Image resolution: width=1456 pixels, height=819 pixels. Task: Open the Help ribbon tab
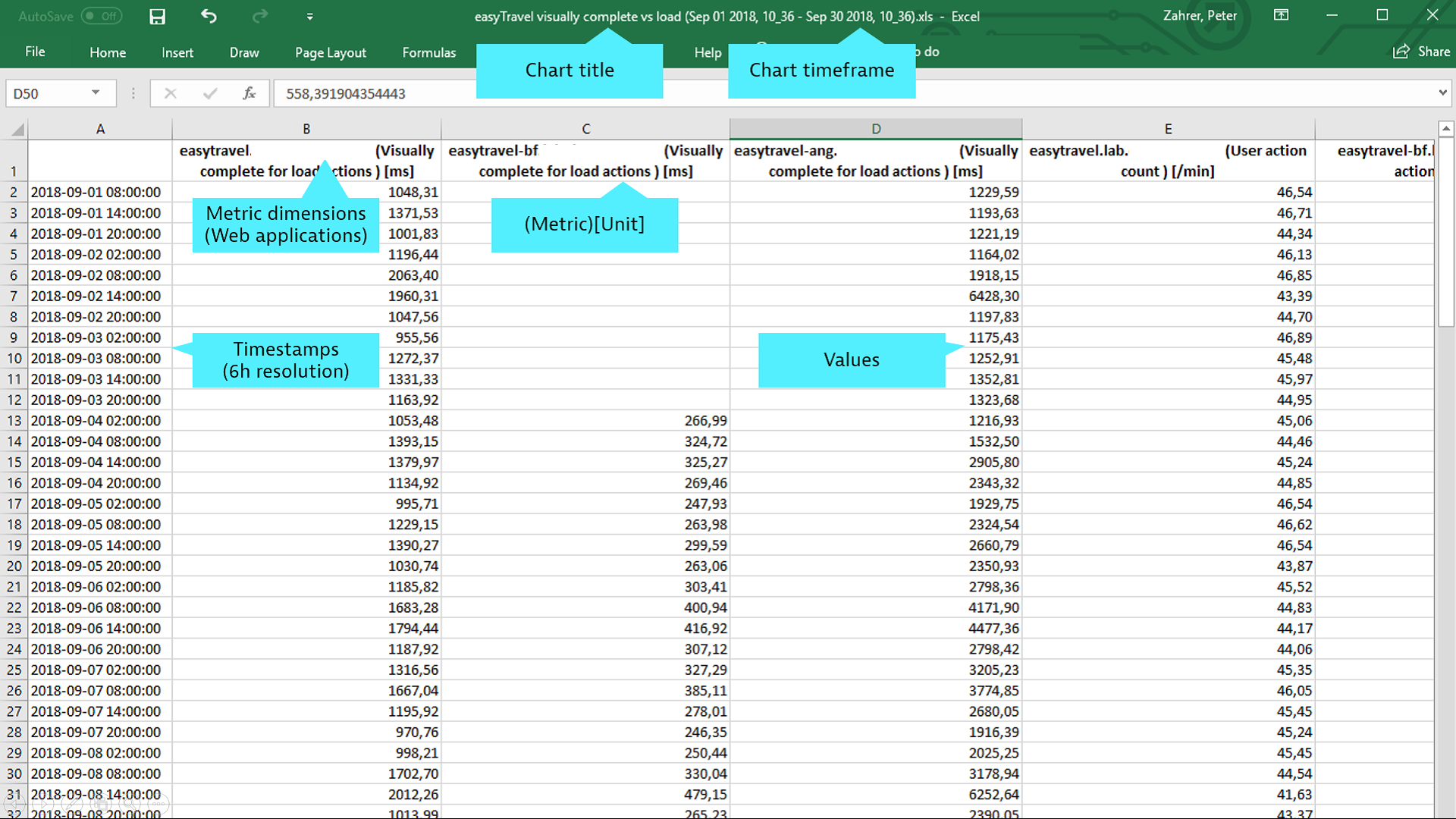(x=708, y=52)
